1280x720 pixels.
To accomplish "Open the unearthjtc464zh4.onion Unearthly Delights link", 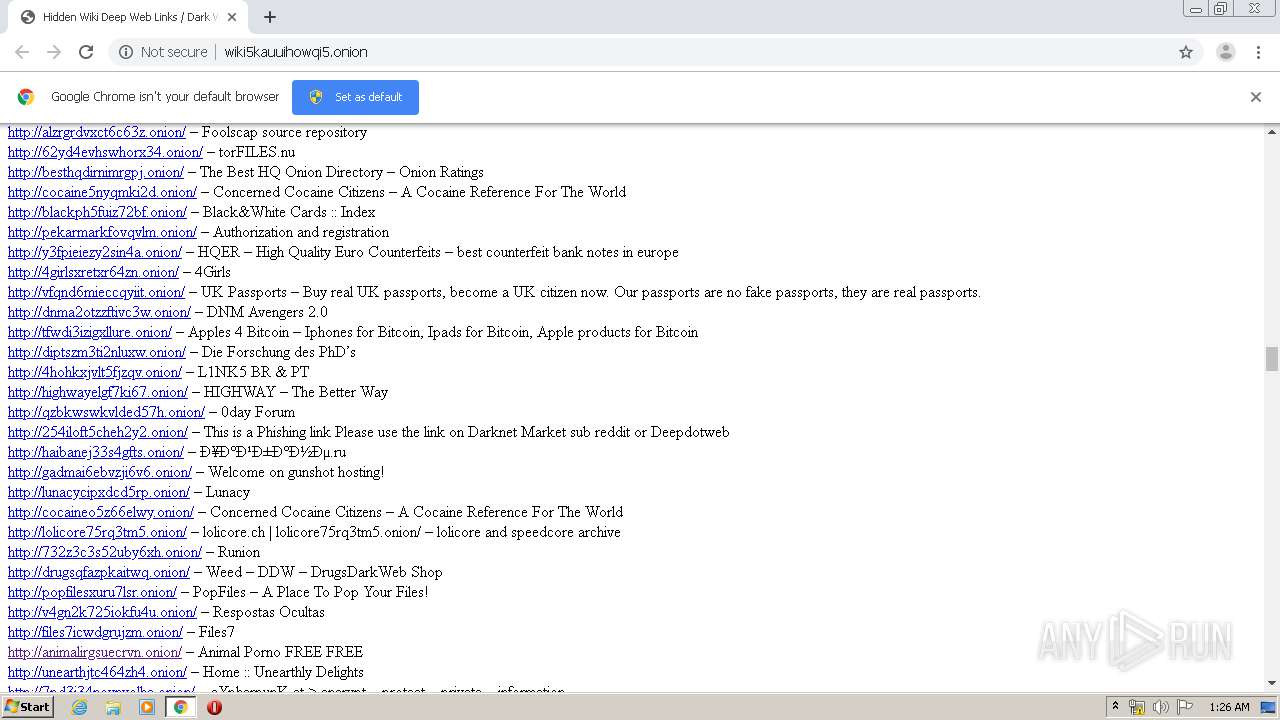I will [97, 672].
